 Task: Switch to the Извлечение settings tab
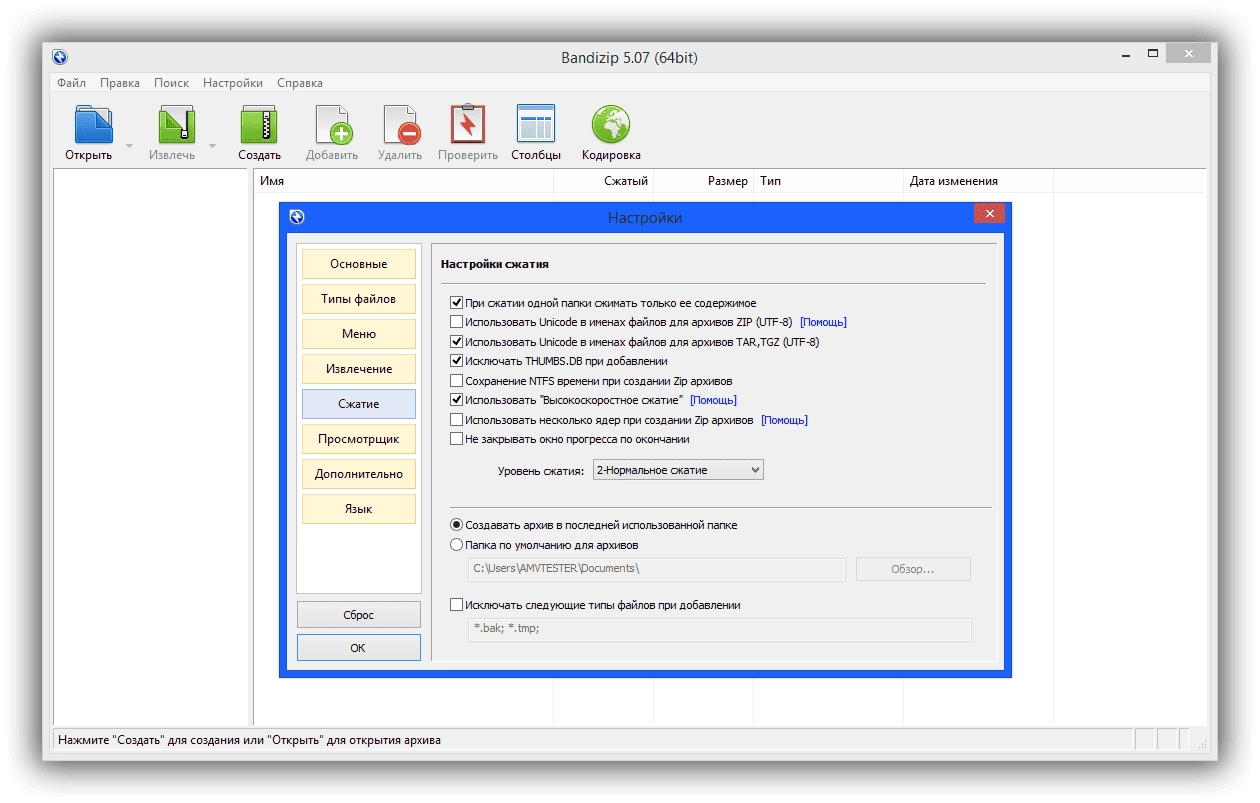359,369
